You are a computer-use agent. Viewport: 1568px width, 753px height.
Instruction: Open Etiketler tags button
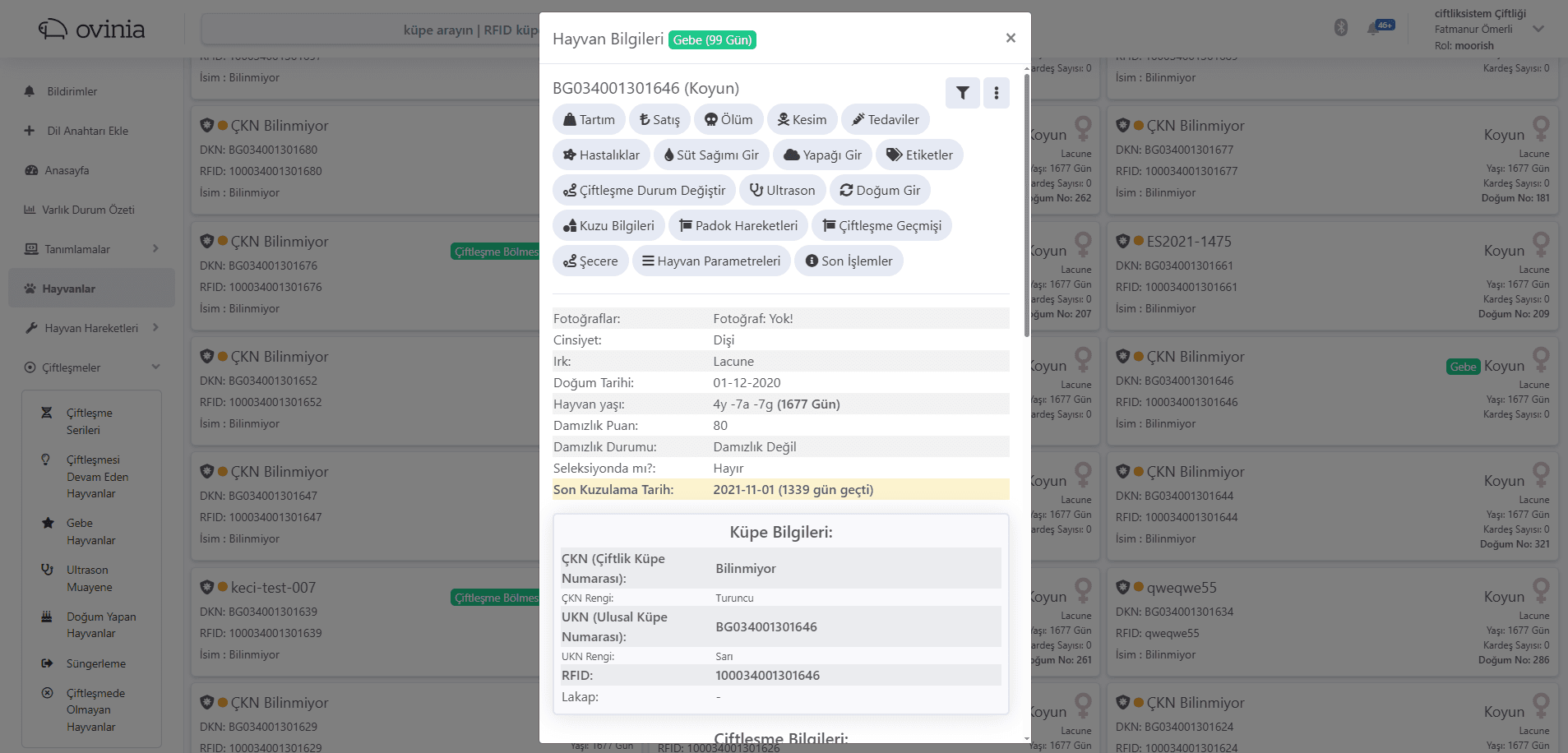point(919,155)
